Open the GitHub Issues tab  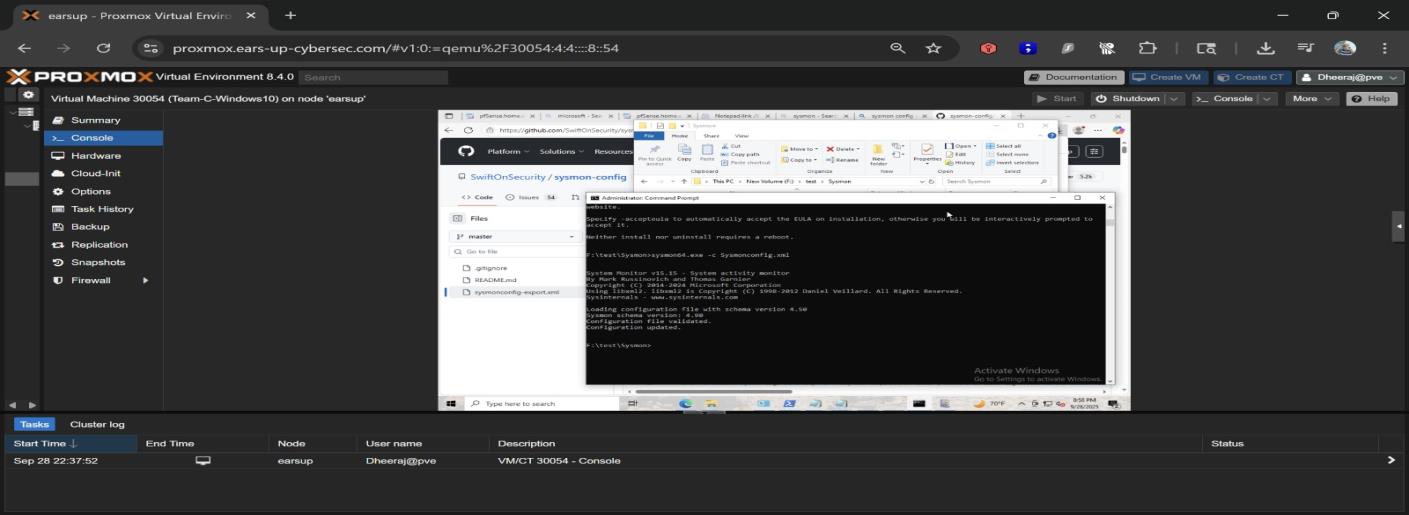tap(531, 197)
